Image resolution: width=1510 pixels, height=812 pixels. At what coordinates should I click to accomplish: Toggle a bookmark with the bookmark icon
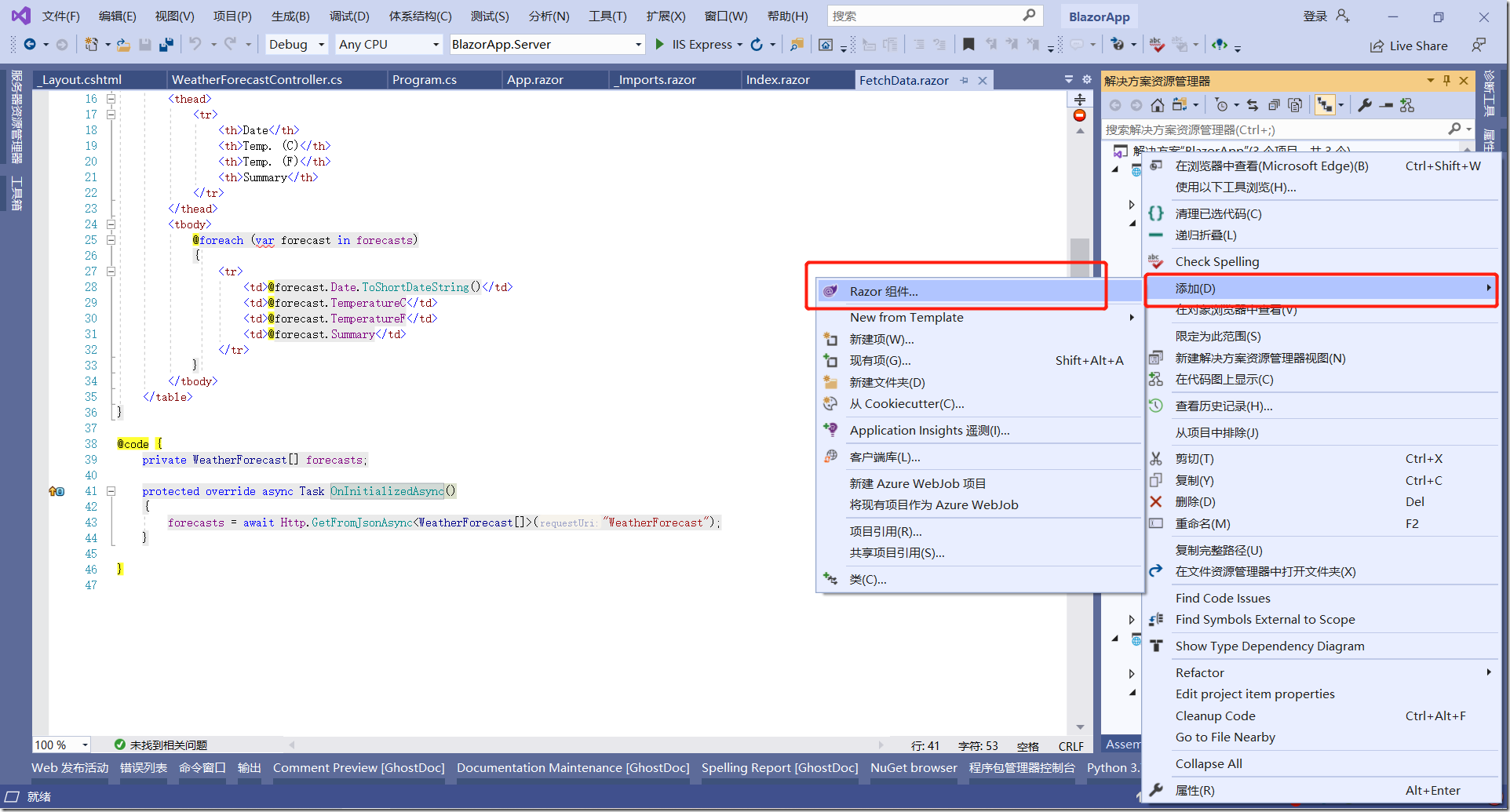(x=968, y=45)
